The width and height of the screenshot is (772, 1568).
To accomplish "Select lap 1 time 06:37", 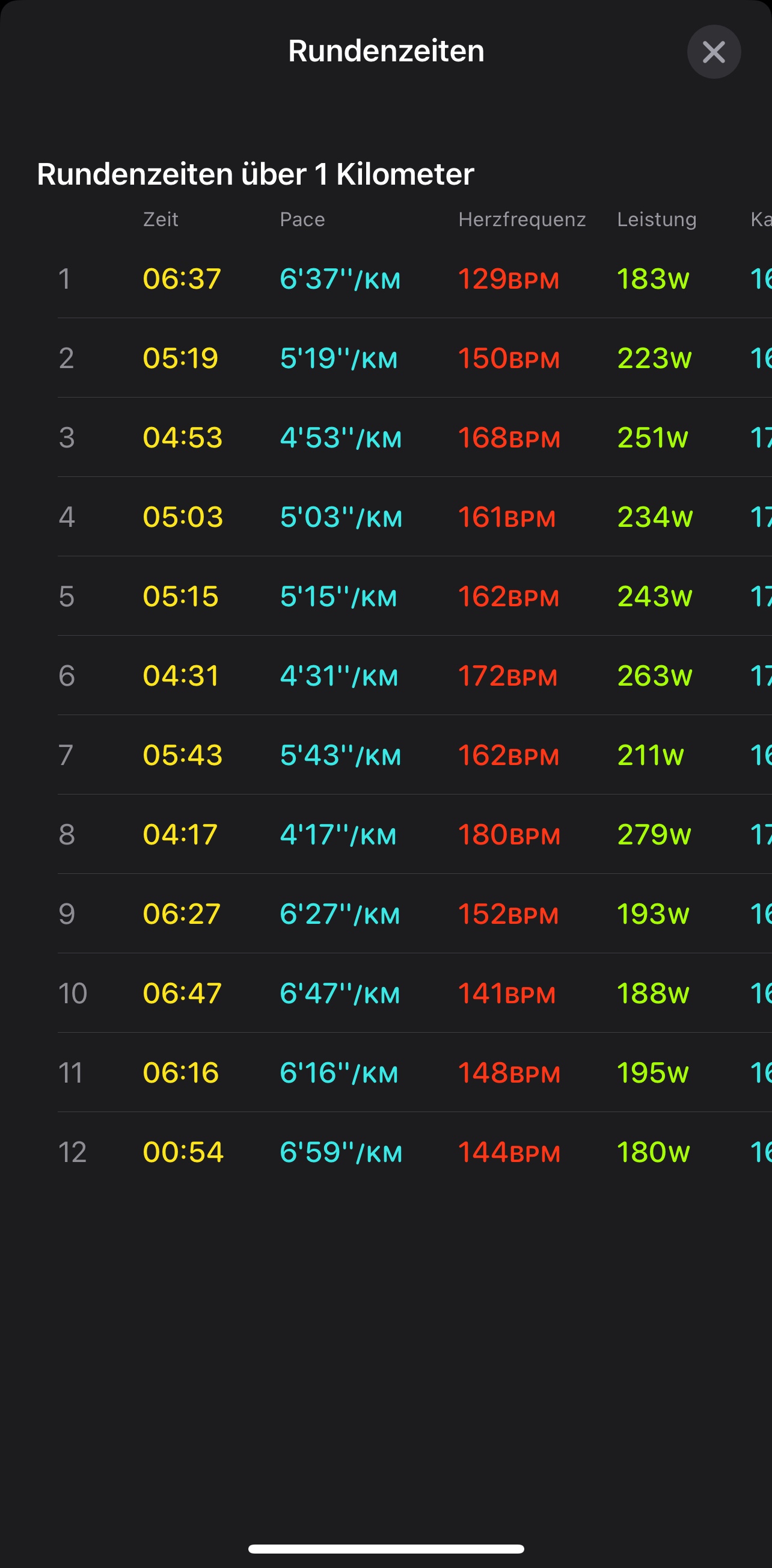I will pos(182,279).
